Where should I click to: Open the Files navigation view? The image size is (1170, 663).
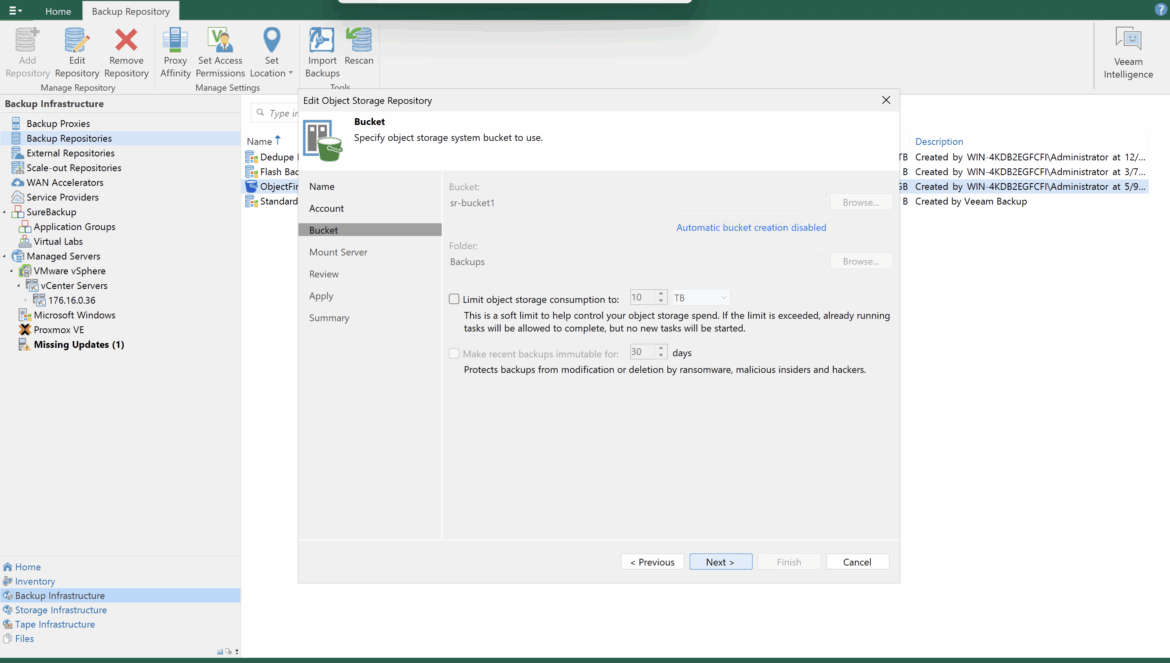tap(24, 638)
